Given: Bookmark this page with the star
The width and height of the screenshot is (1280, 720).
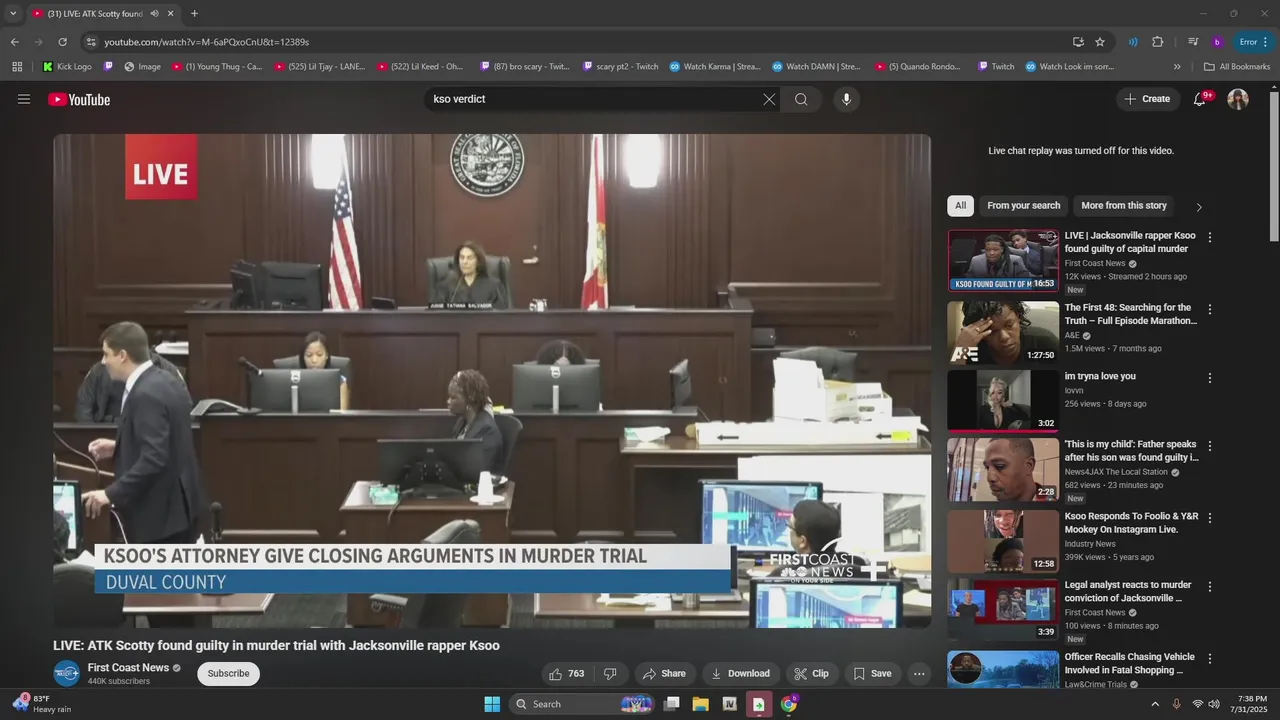Looking at the screenshot, I should coord(1100,42).
